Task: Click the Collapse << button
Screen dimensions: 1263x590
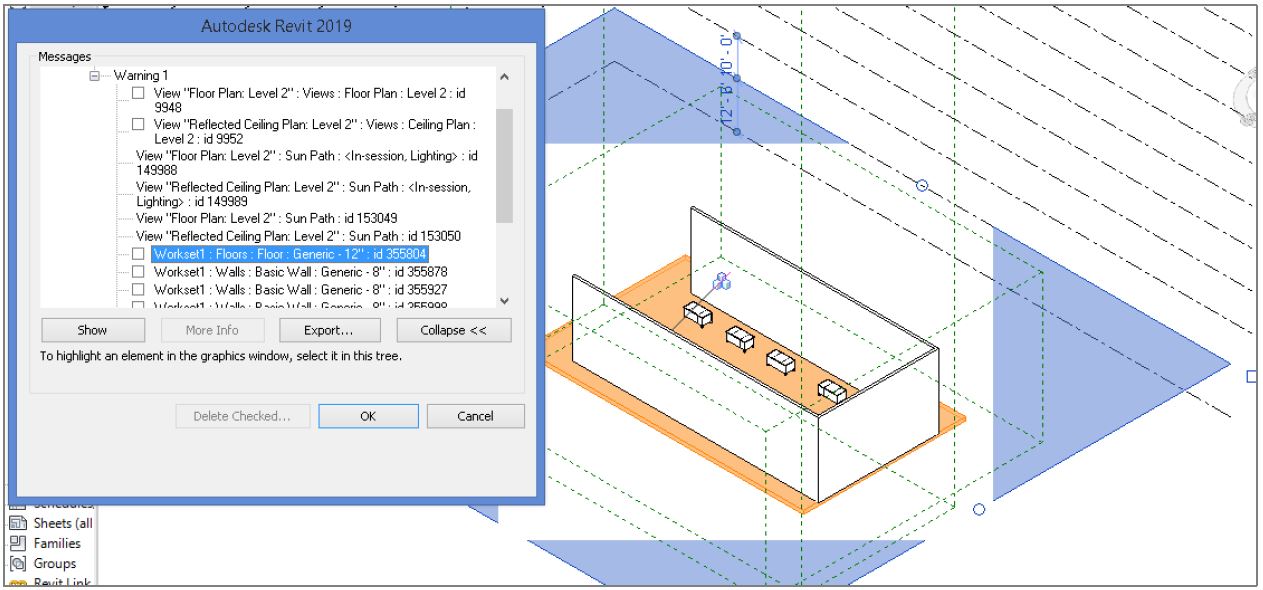Action: click(x=454, y=330)
